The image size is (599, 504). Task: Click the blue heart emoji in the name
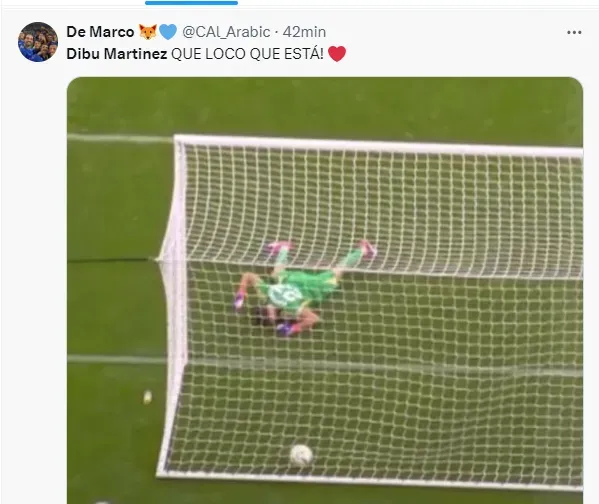168,32
